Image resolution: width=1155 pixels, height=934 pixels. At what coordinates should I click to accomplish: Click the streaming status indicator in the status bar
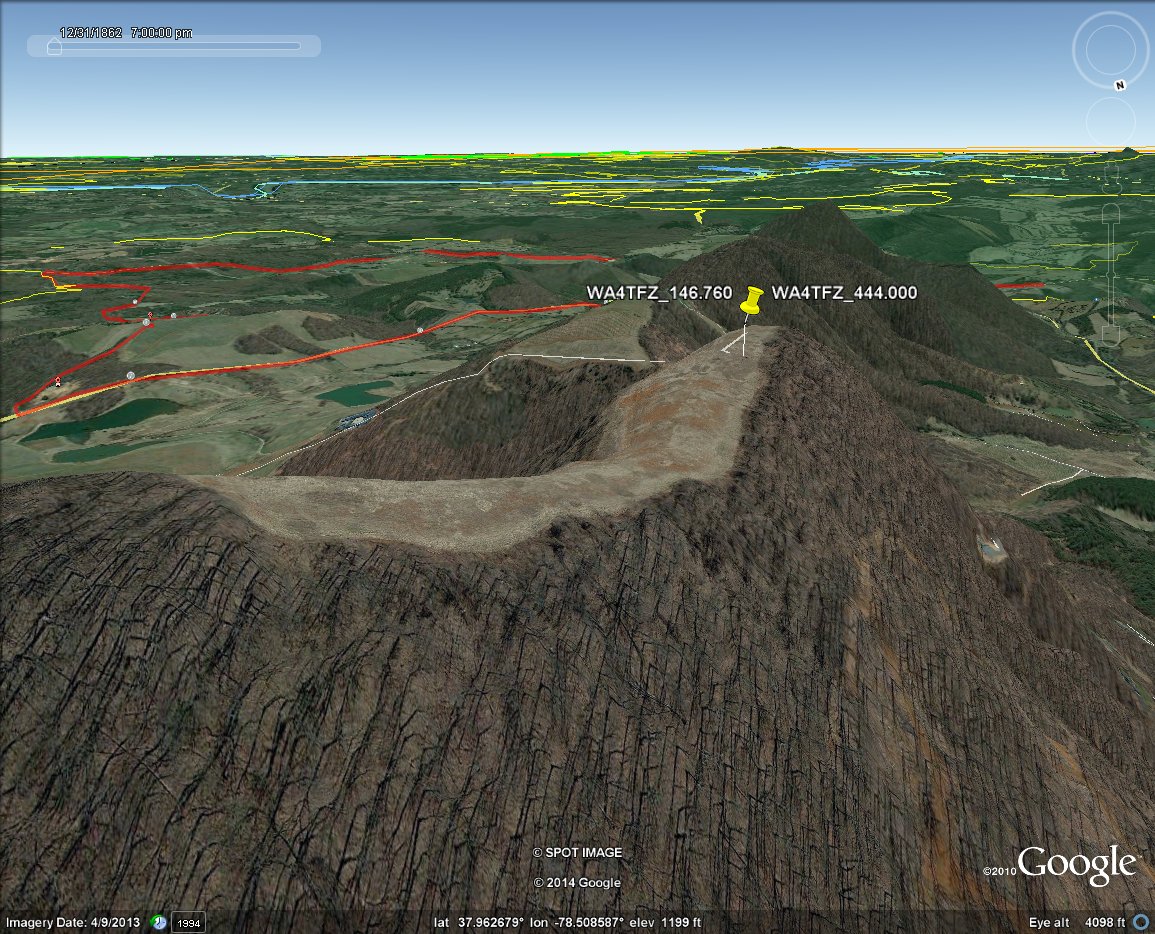(1141, 922)
